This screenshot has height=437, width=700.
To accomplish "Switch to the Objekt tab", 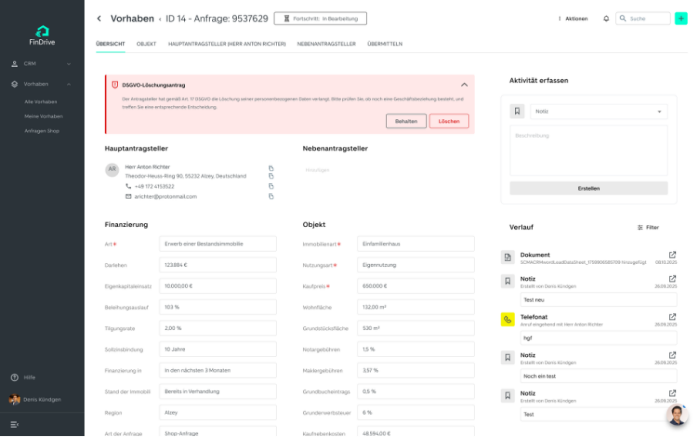I will click(146, 44).
